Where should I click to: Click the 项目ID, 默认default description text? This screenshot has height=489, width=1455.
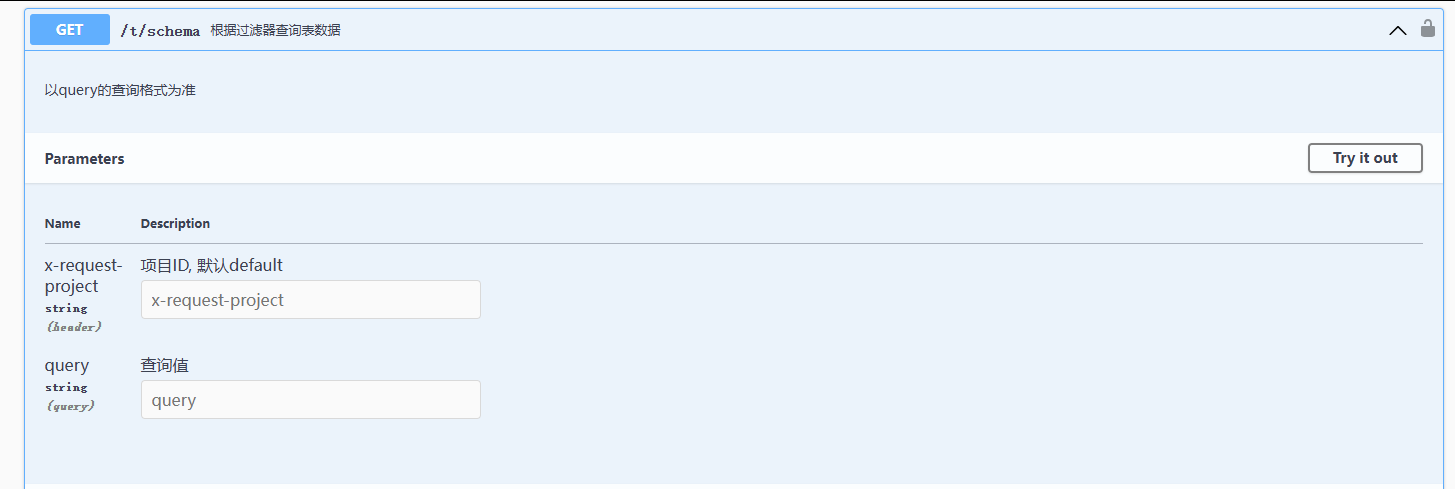coord(212,265)
